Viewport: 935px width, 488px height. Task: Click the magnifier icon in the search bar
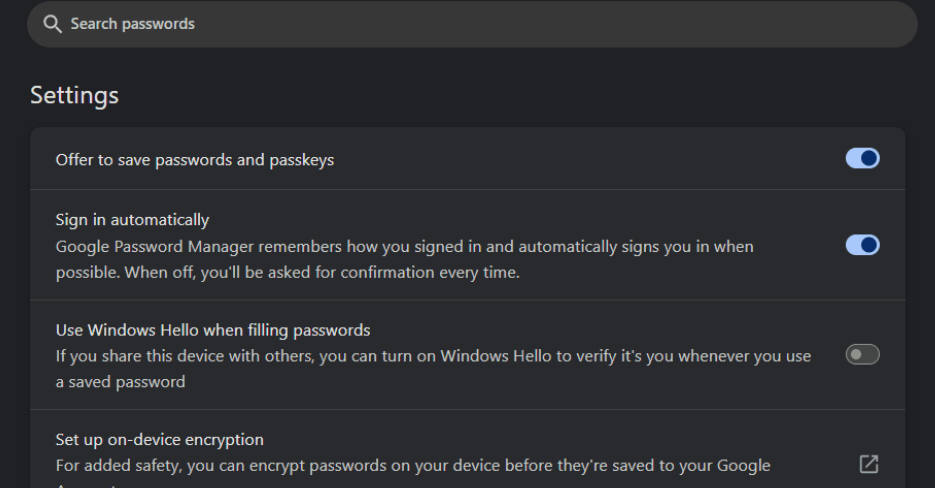point(52,24)
